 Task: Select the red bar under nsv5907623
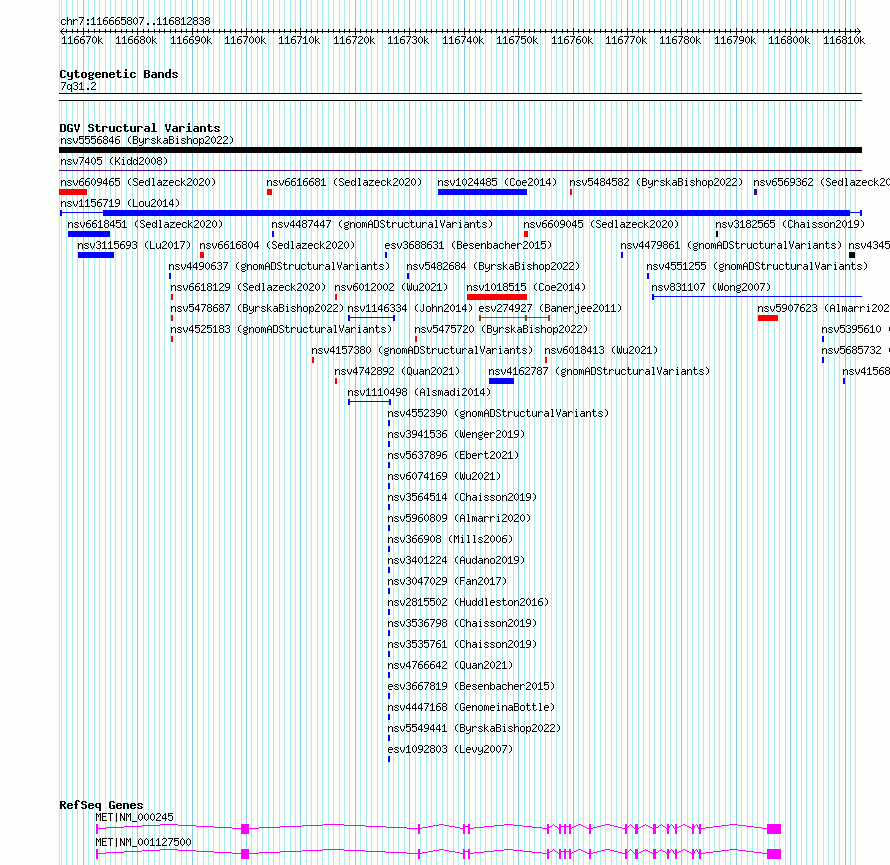point(767,318)
